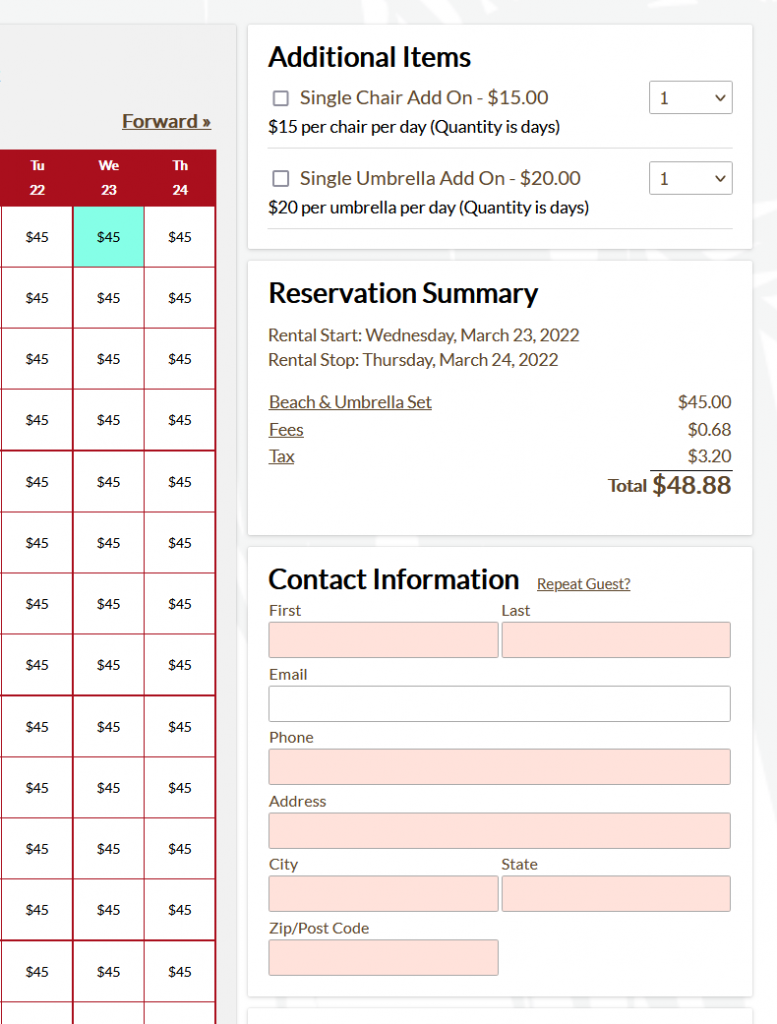This screenshot has width=777, height=1024.
Task: Focus the Last name input field
Action: coord(616,640)
